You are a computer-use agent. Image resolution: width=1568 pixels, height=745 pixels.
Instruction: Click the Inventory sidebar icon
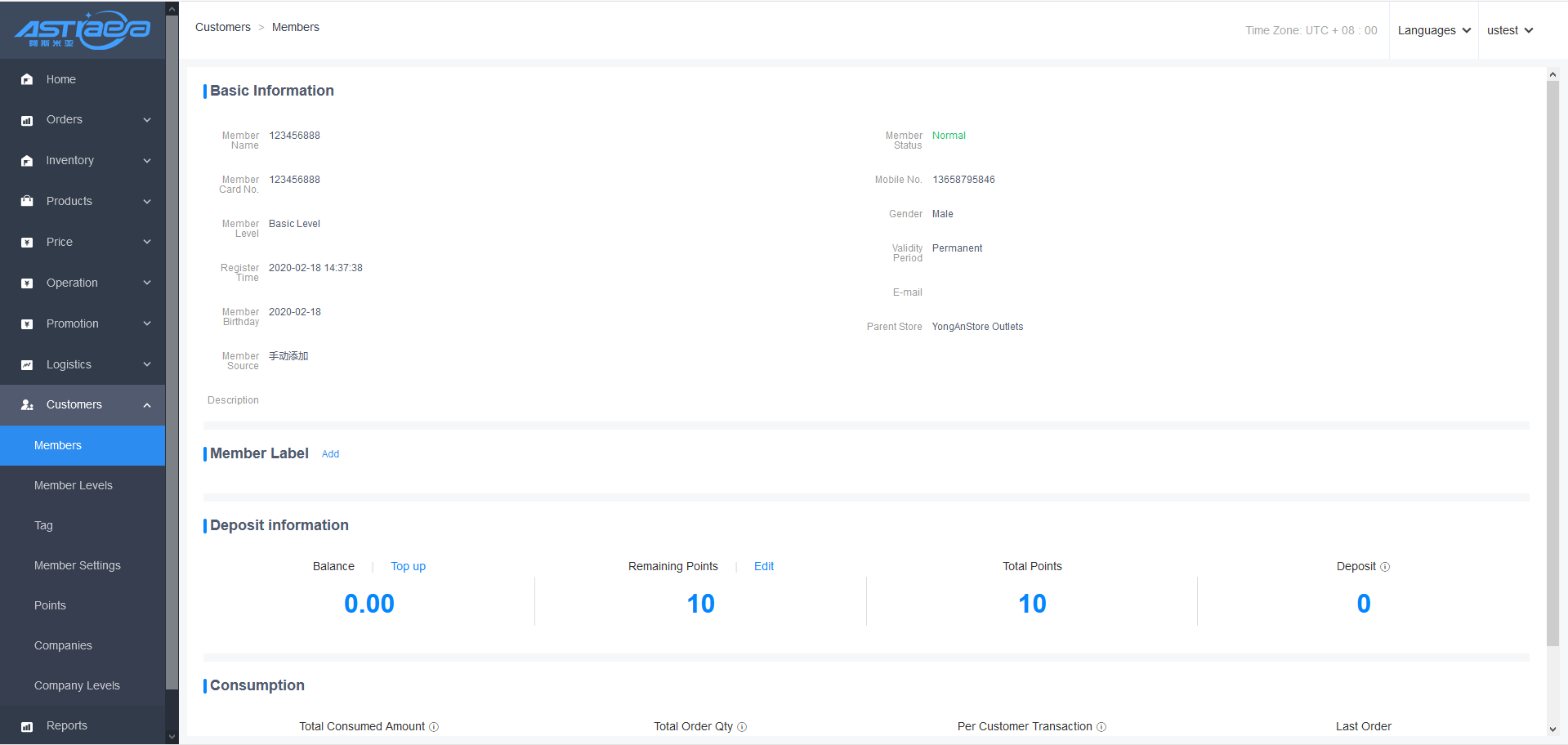(x=27, y=161)
